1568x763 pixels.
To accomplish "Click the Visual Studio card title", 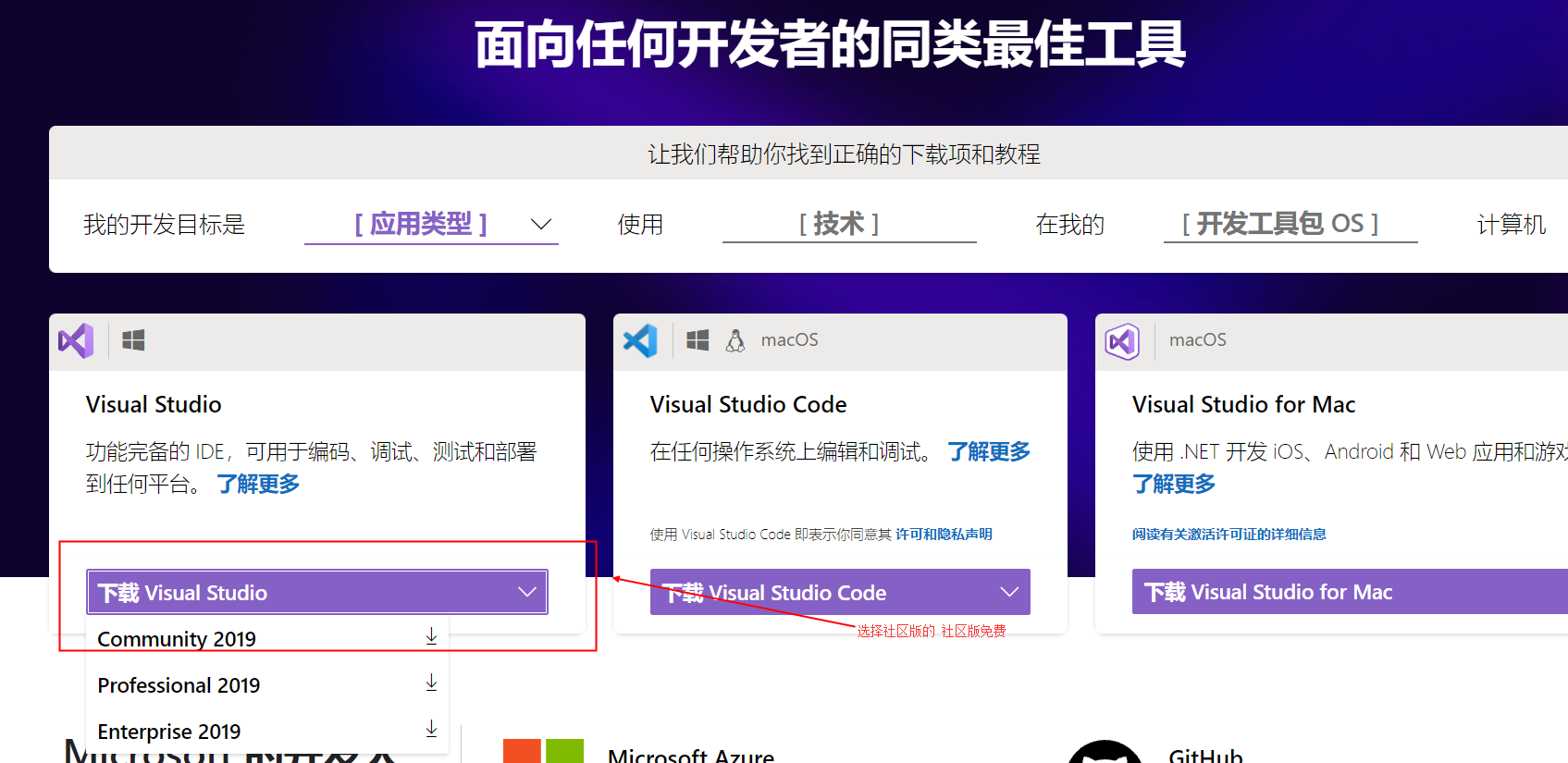I will pyautogui.click(x=154, y=404).
